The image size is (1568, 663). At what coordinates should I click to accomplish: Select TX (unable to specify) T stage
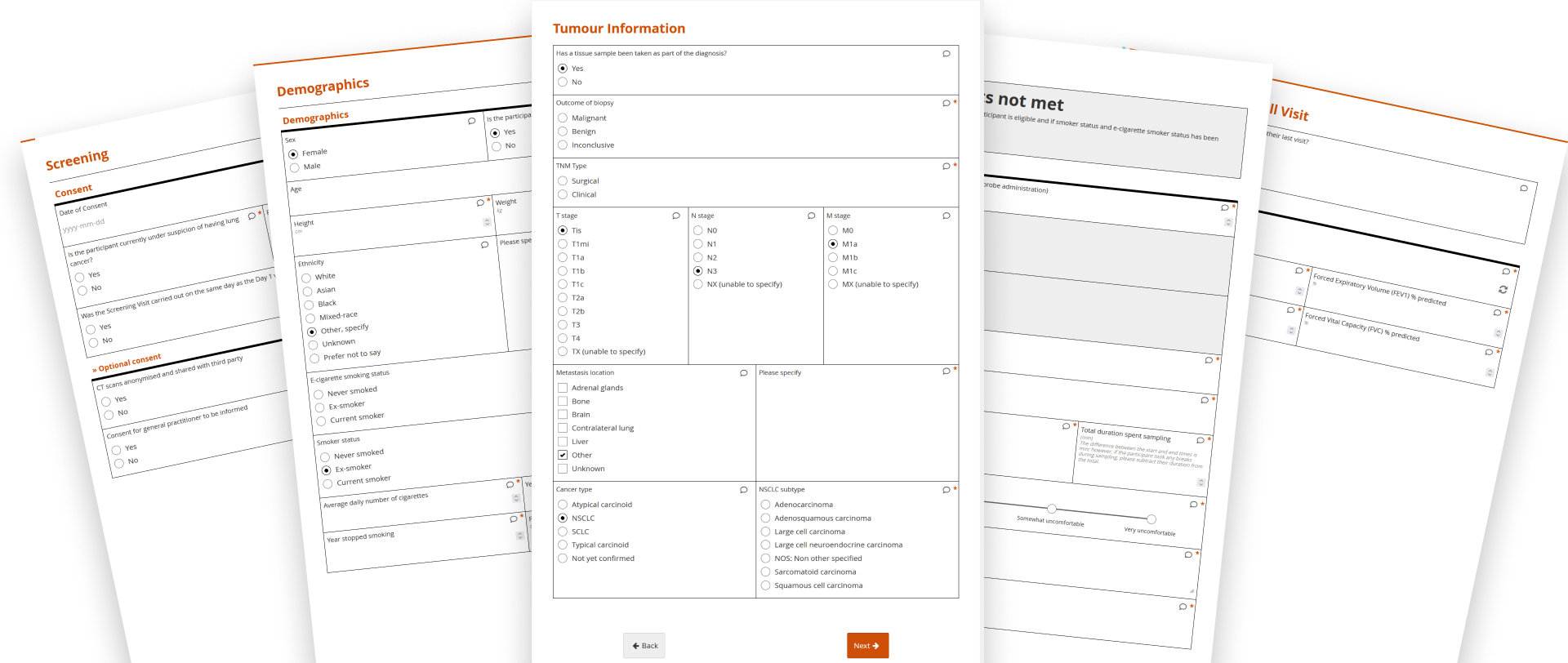pos(563,352)
